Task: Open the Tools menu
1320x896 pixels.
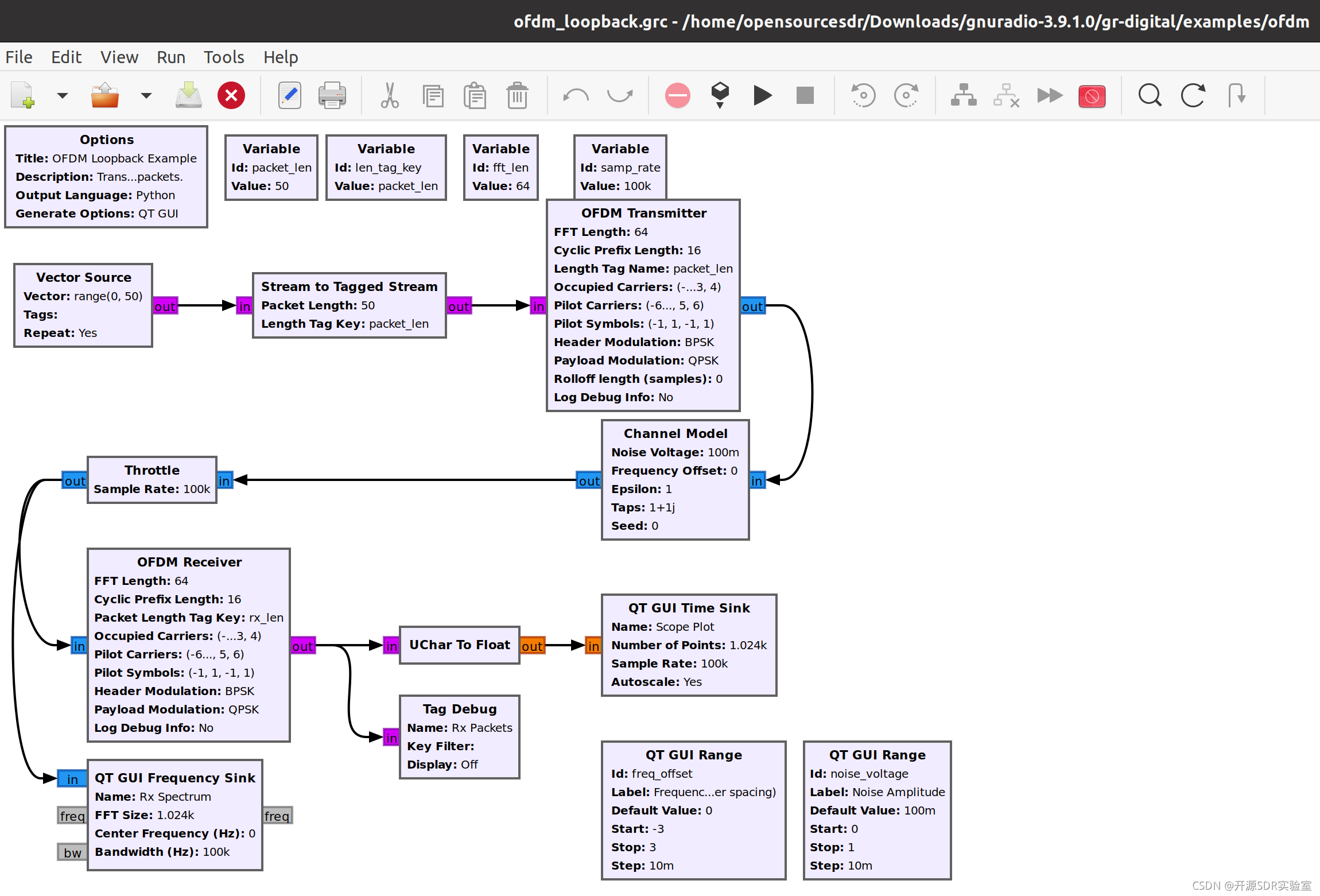Action: 223,57
